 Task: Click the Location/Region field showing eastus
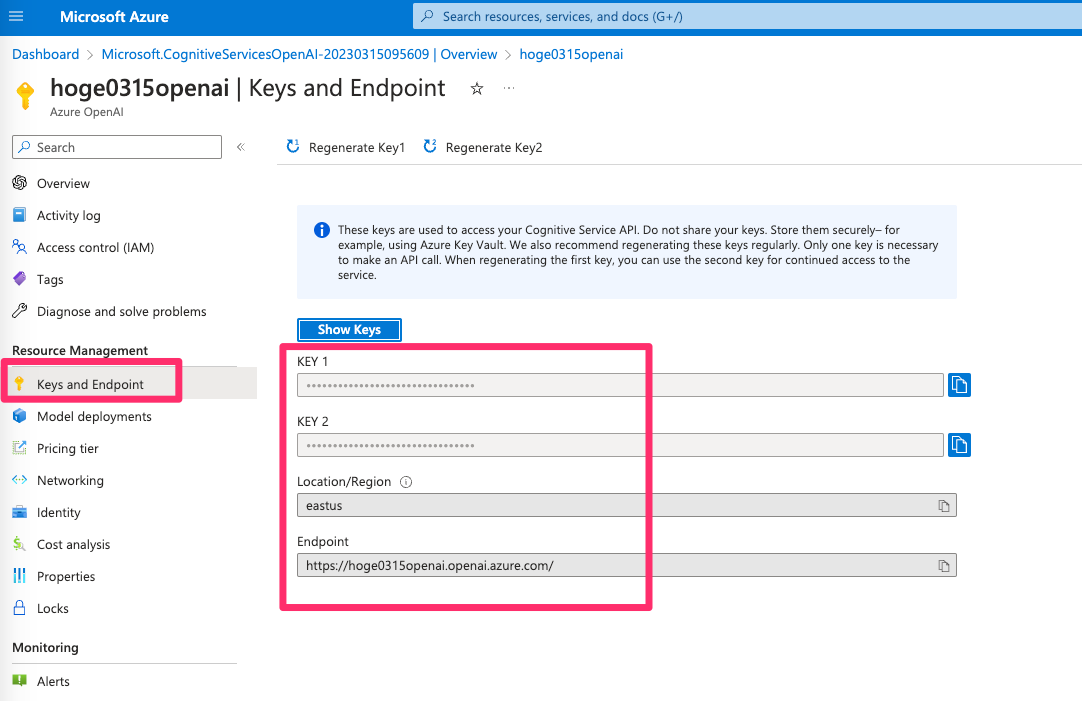tap(627, 505)
